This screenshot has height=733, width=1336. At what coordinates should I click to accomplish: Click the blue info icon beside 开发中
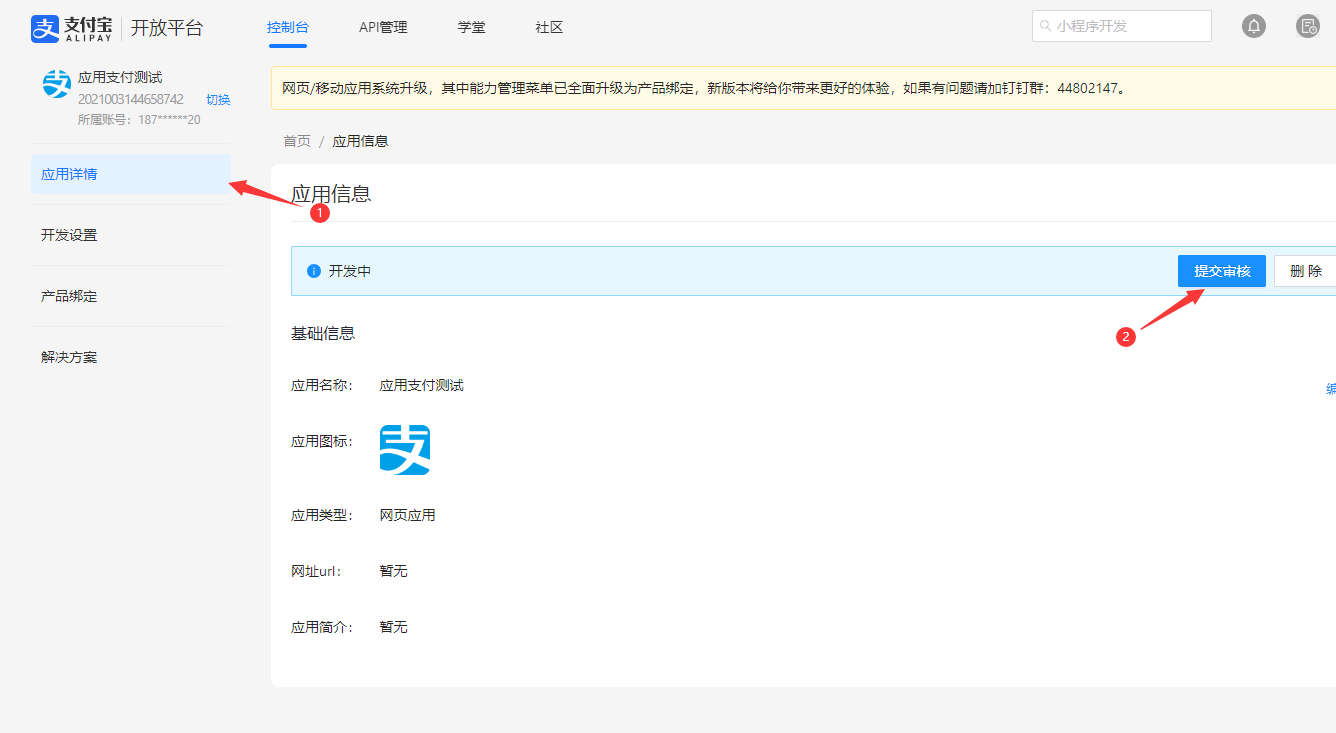(313, 271)
